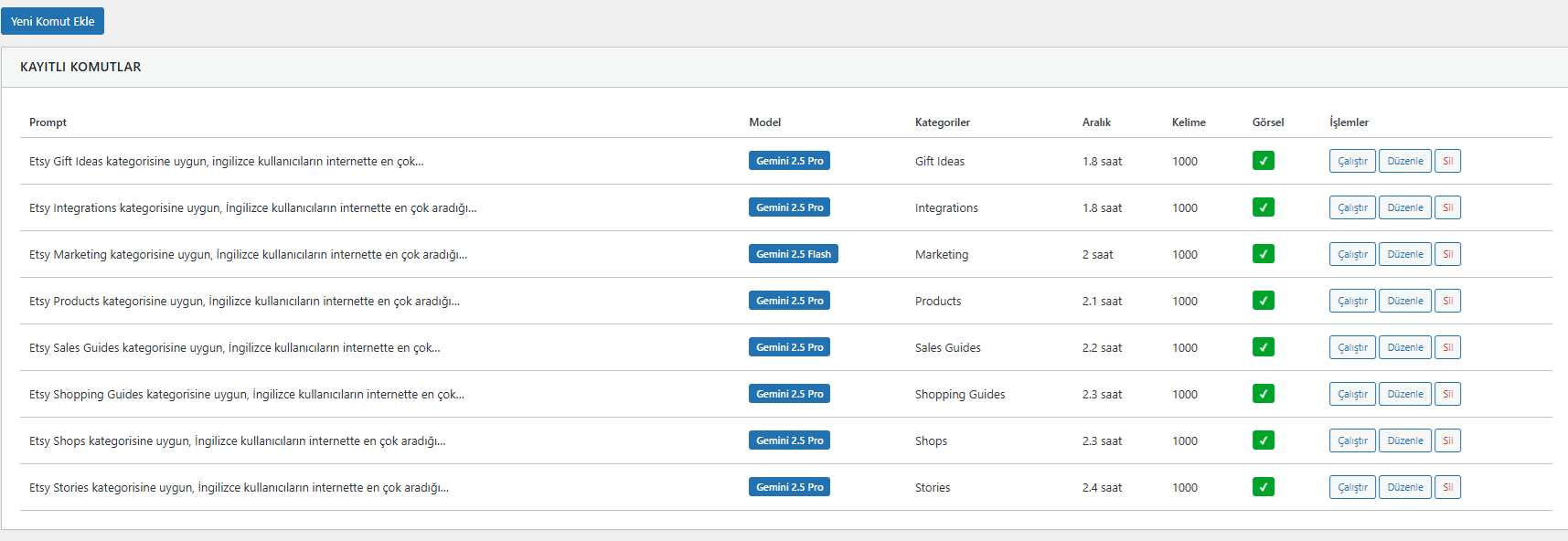Click Çalıştır for the Products row
This screenshot has height=541, width=1568.
pos(1352,301)
